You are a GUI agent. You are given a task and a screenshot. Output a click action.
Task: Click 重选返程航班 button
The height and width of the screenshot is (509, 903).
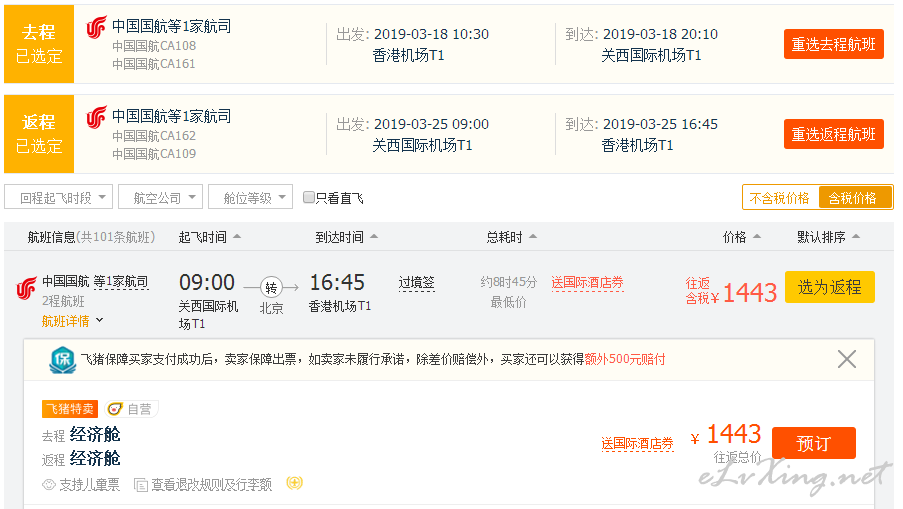click(x=833, y=134)
